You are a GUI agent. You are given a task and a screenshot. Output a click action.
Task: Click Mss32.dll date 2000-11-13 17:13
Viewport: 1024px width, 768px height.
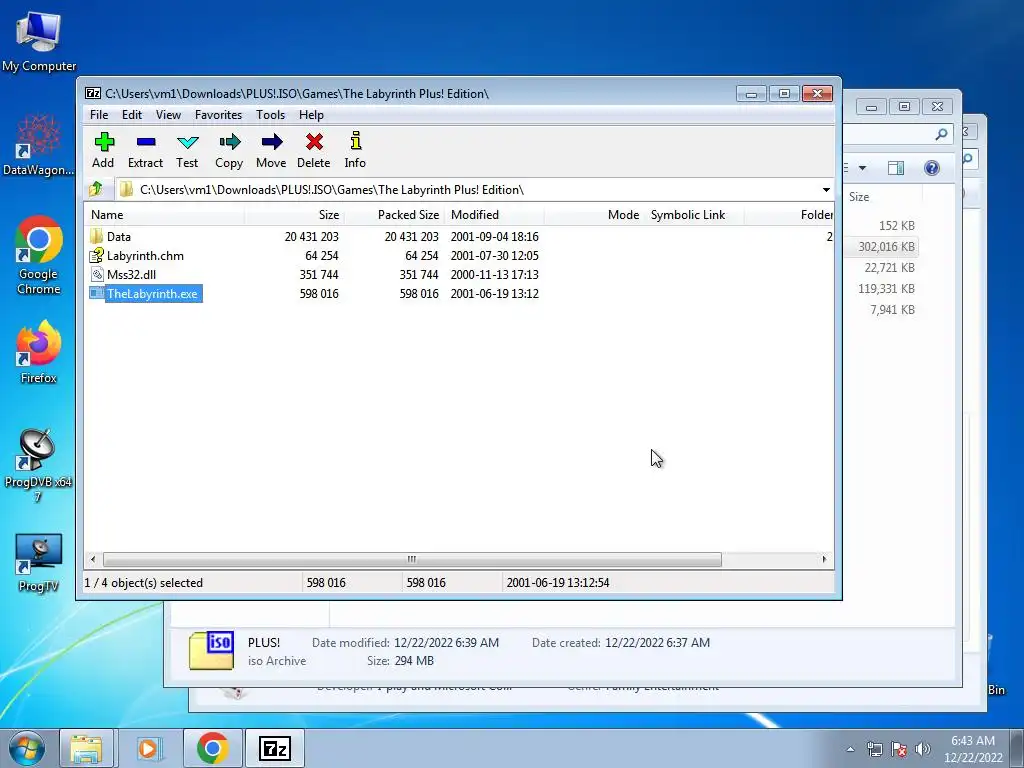[x=494, y=274]
